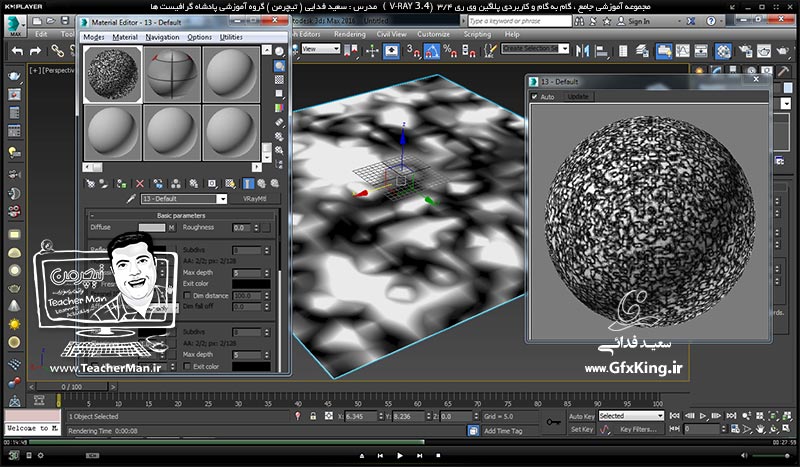The height and width of the screenshot is (467, 800).
Task: Open the Material menu in Material Editor
Action: [x=125, y=37]
